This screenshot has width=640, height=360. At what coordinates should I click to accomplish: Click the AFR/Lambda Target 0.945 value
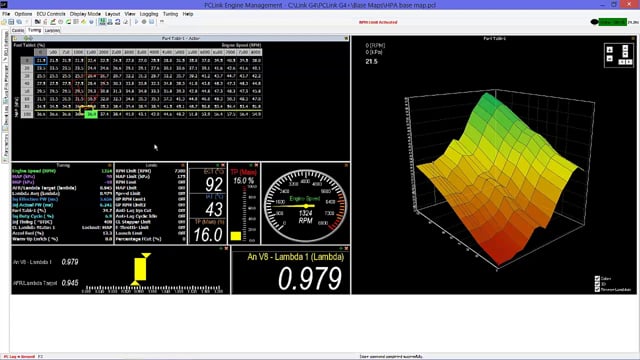pos(70,283)
